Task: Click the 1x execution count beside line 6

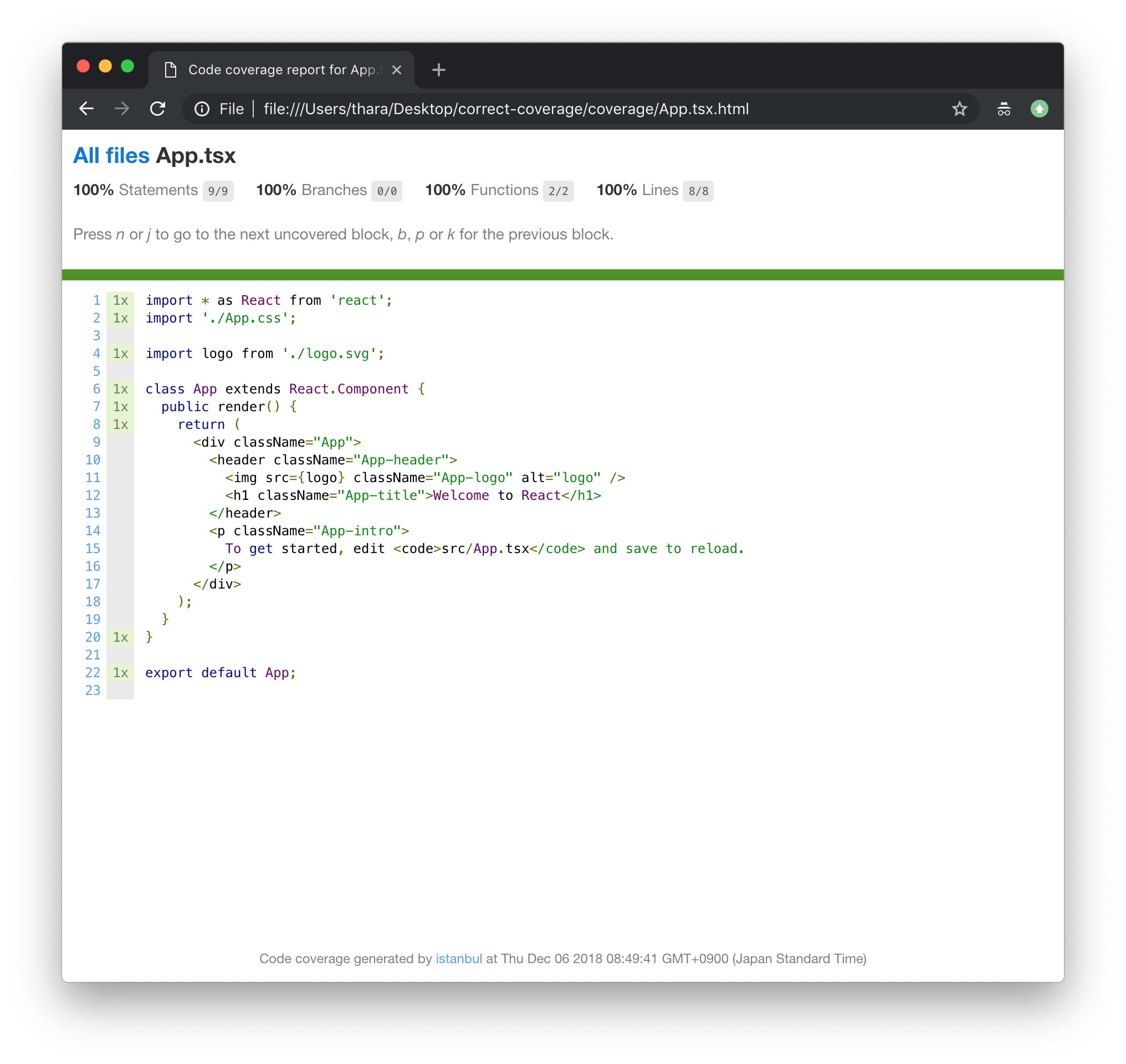Action: [120, 389]
